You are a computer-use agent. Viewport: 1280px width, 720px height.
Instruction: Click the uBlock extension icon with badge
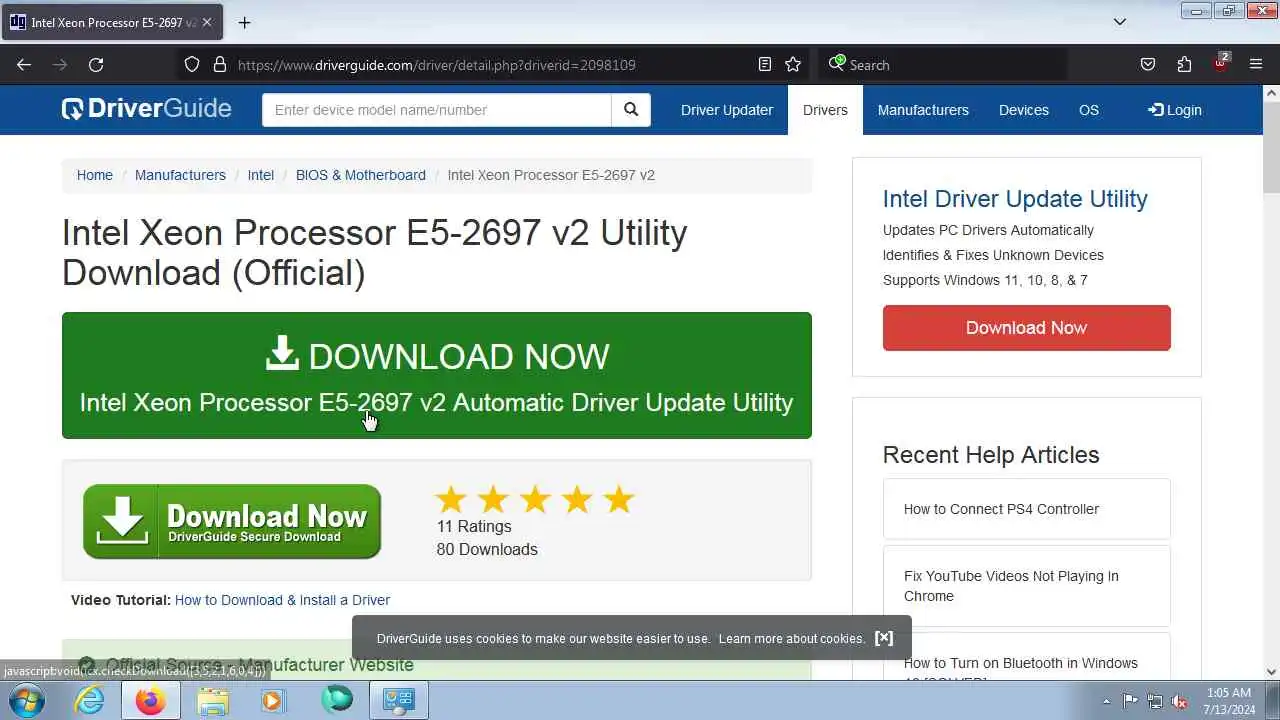coord(1221,63)
